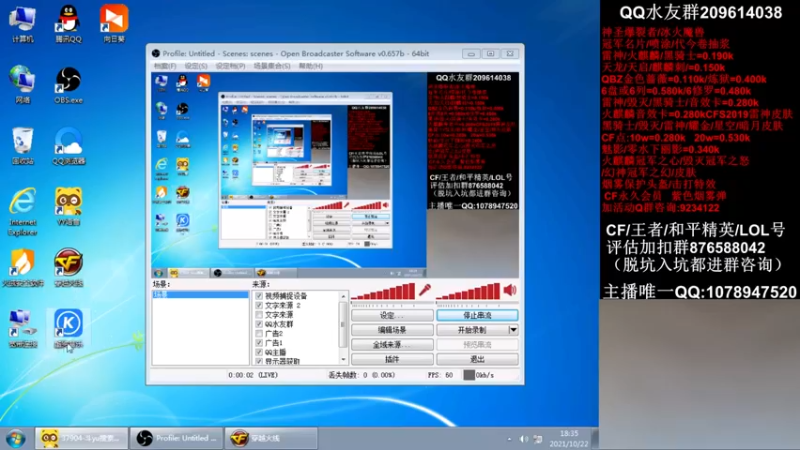Select the 显示器获取 source name
The height and width of the screenshot is (450, 800).
tap(282, 361)
